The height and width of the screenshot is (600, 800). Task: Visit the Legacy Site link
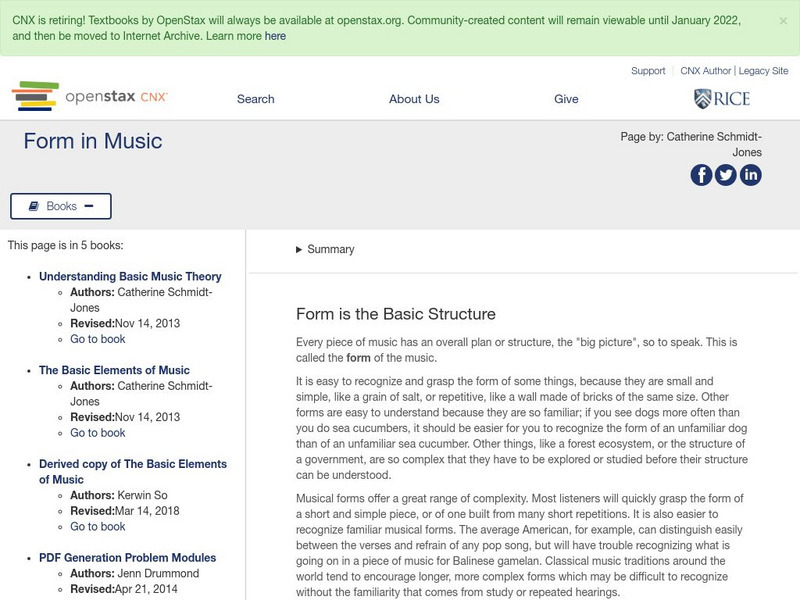tap(763, 71)
